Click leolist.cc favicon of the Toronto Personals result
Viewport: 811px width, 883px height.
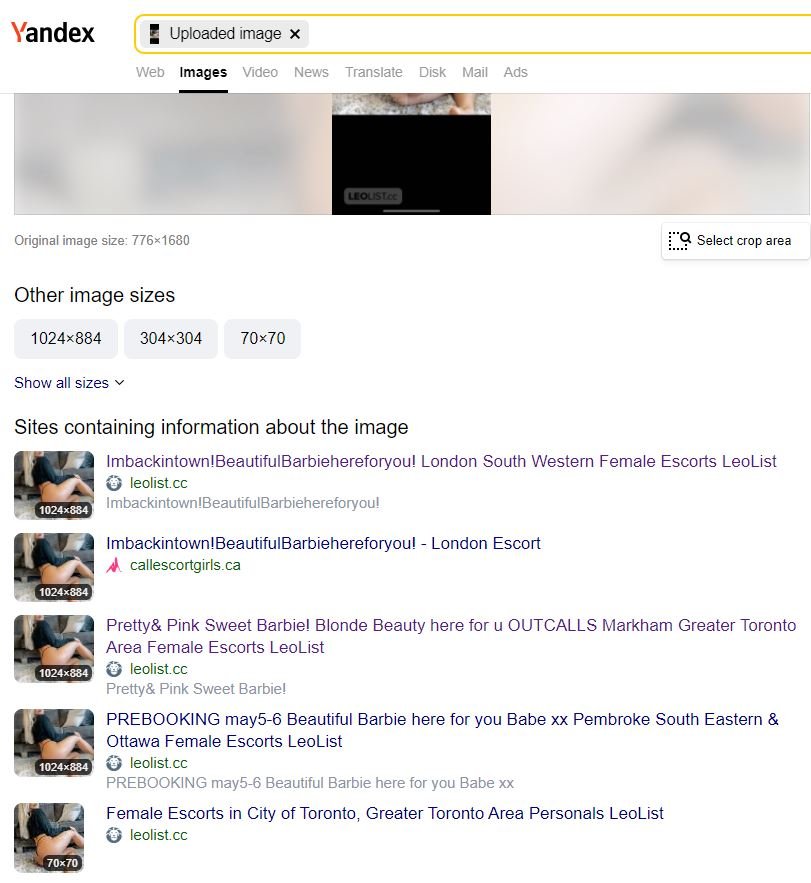[114, 835]
